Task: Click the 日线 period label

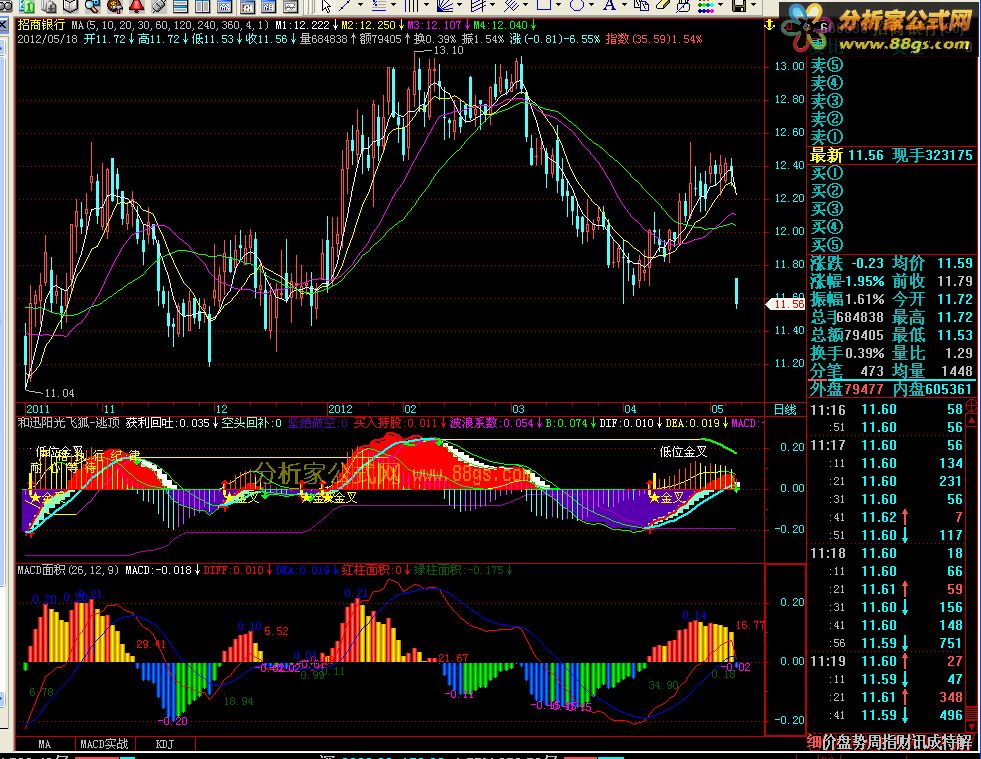Action: pyautogui.click(x=785, y=409)
